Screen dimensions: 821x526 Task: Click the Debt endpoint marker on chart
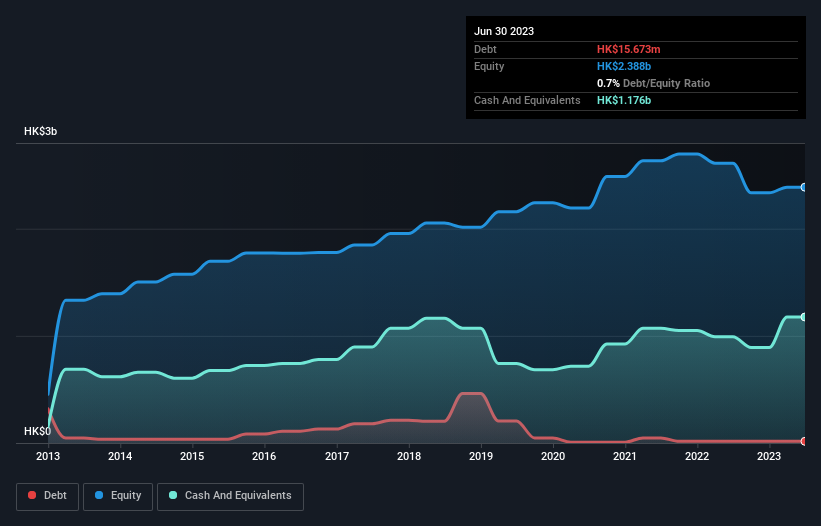(804, 441)
